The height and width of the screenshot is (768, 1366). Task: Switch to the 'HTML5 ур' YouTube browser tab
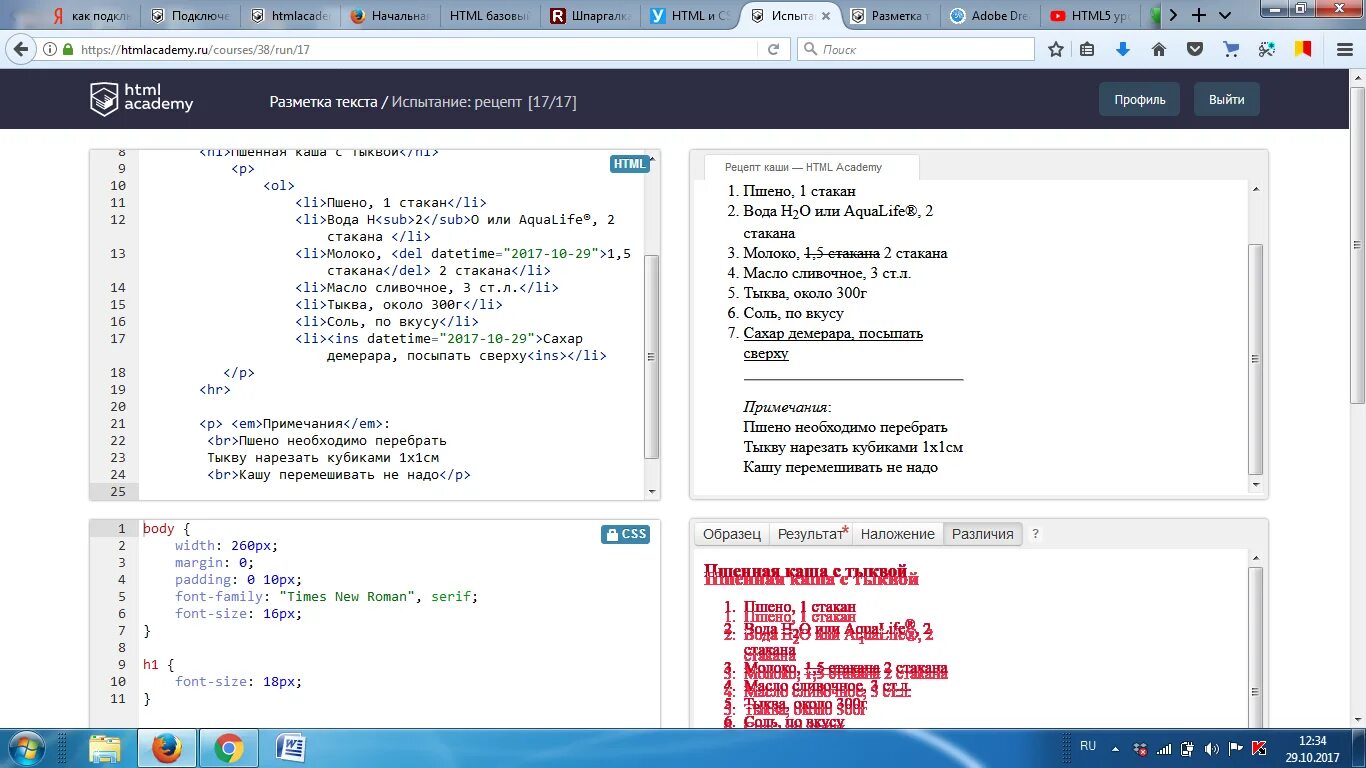[x=1090, y=16]
